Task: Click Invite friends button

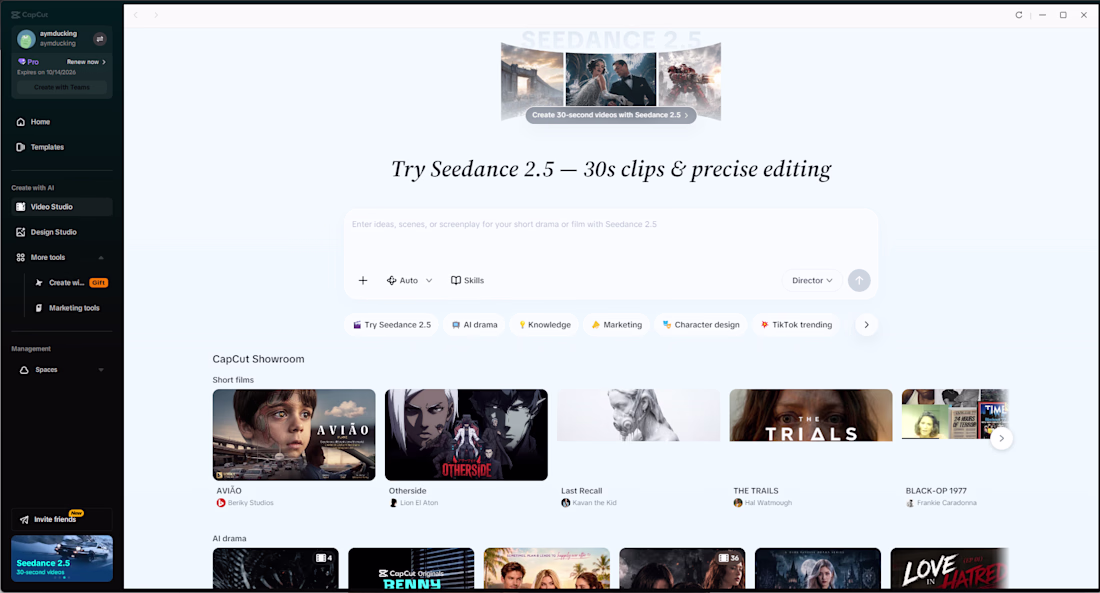Action: (x=62, y=519)
